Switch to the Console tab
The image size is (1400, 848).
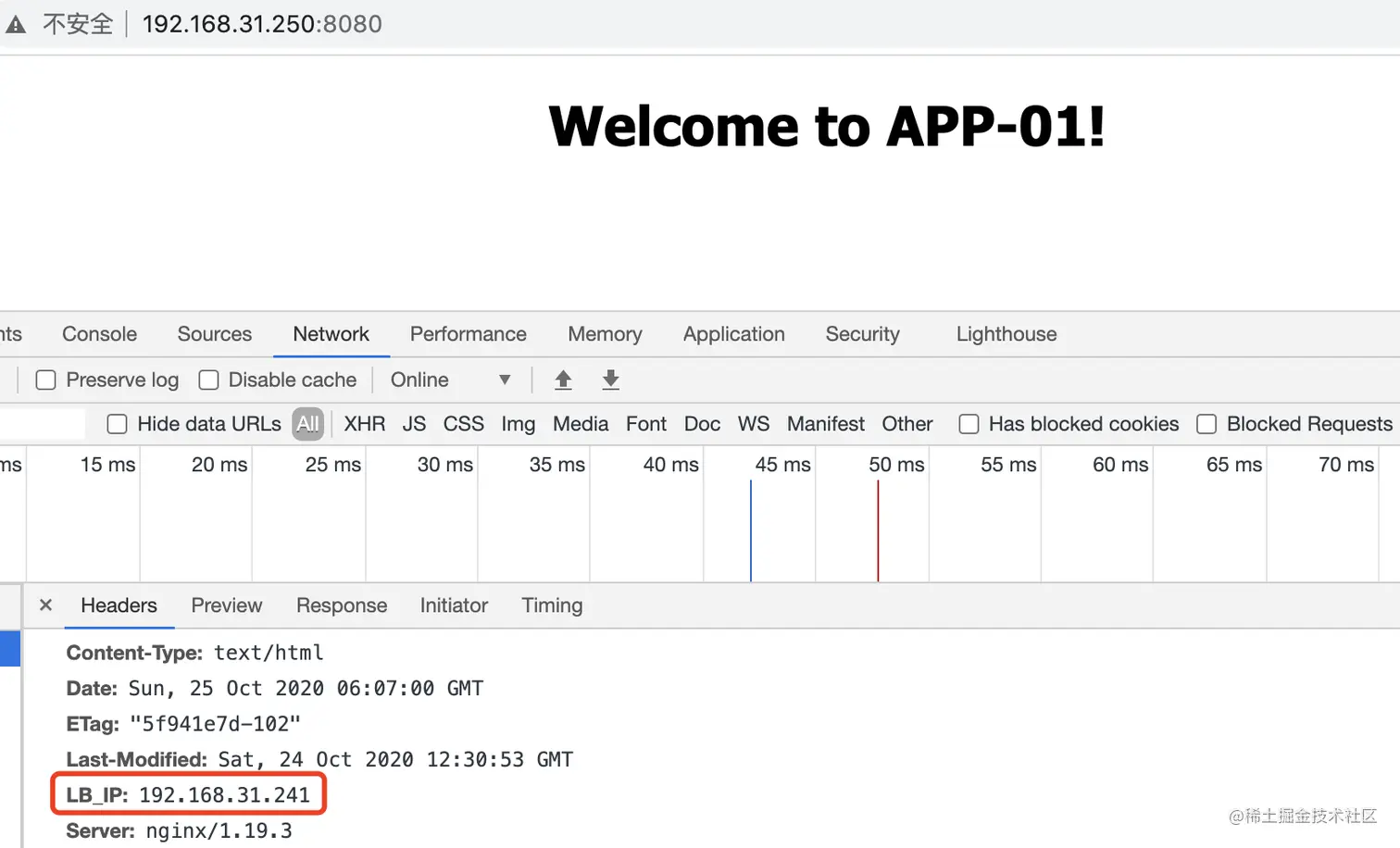[99, 334]
